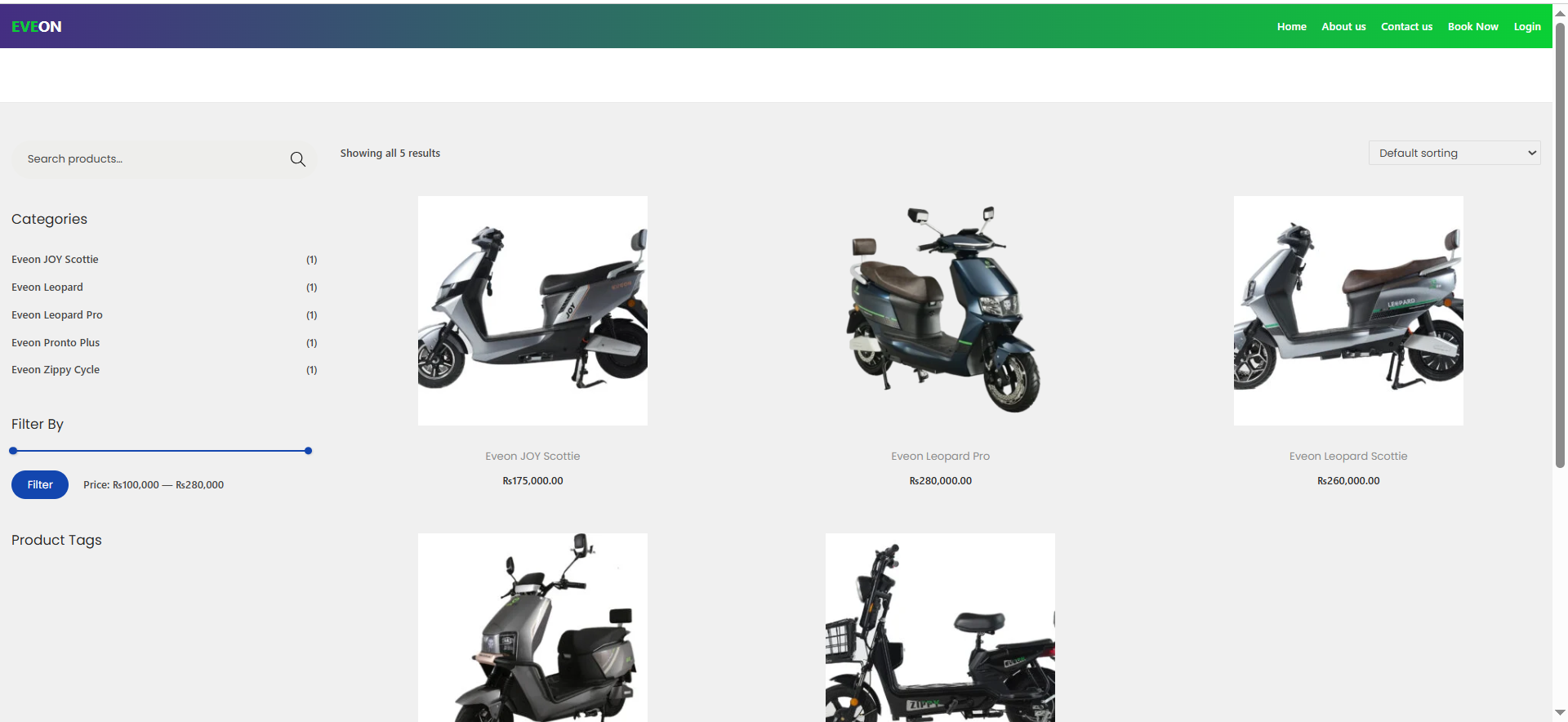The image size is (1568, 722).
Task: Open the Home menu item
Action: click(x=1291, y=27)
